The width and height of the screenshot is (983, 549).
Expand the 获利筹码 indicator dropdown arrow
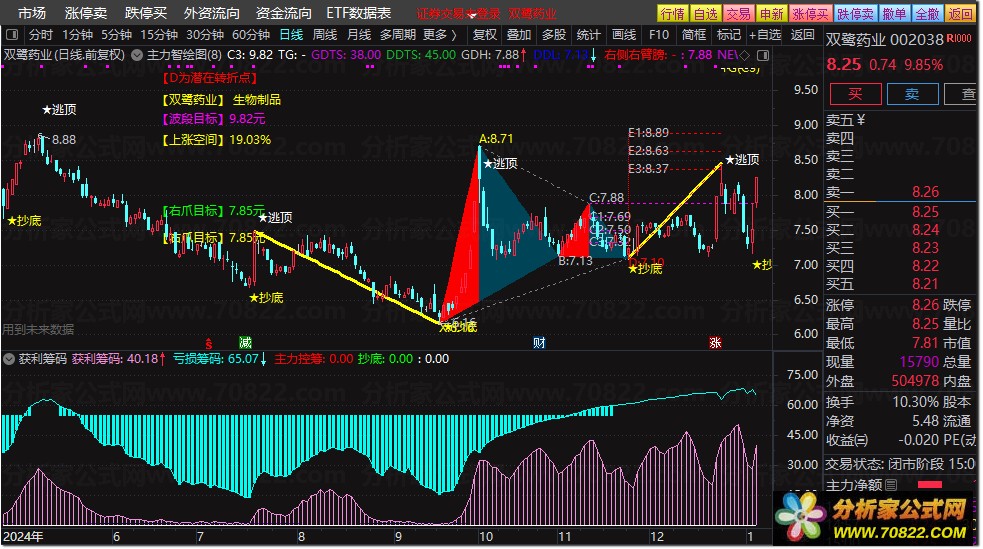click(9, 359)
